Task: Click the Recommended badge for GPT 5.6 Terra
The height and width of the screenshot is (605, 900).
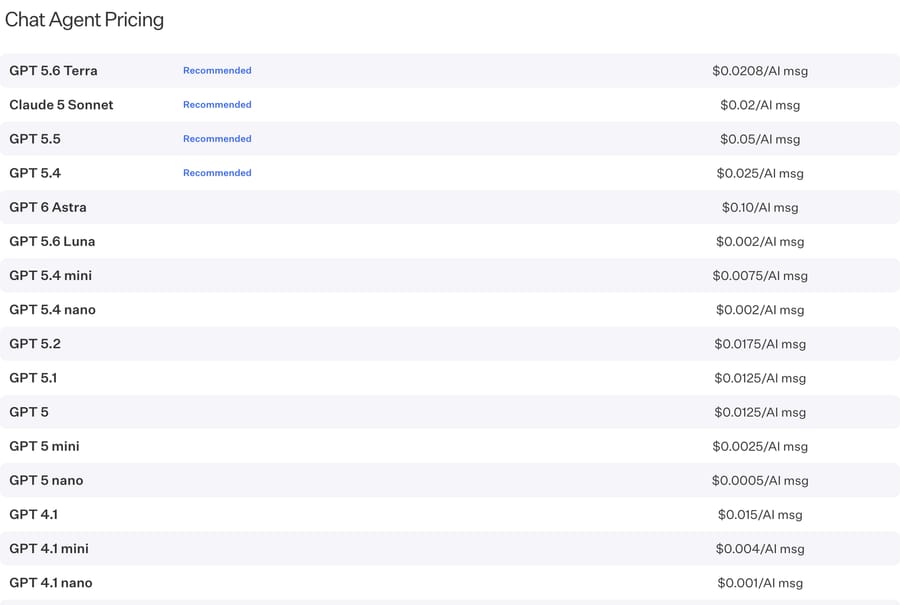Action: (217, 71)
